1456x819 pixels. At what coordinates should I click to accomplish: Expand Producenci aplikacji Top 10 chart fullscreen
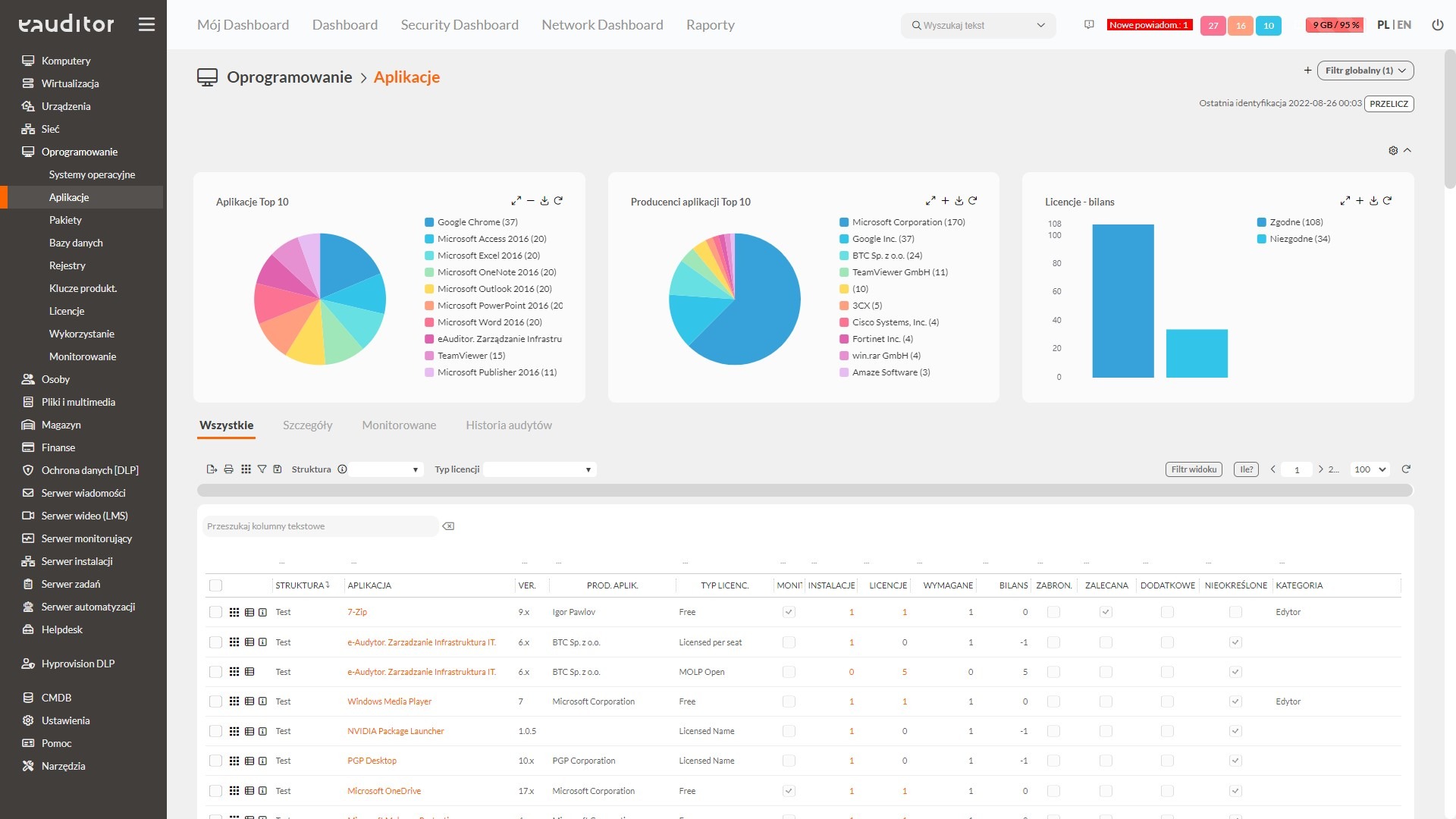click(930, 201)
